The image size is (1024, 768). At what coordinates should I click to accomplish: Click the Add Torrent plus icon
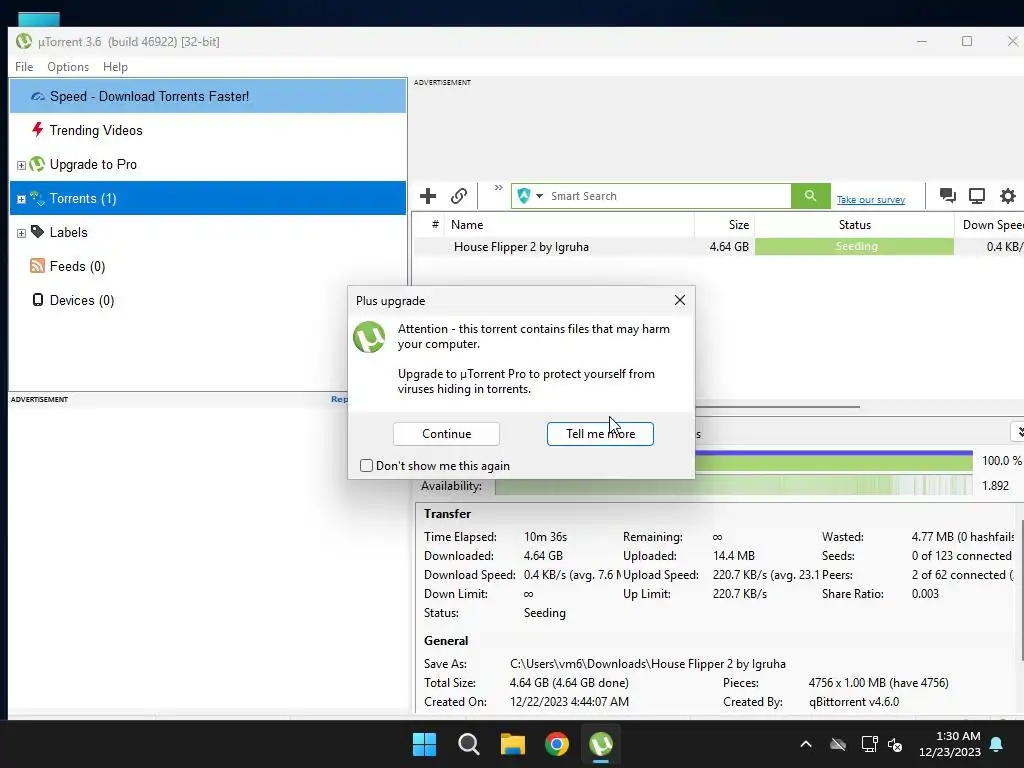point(428,196)
